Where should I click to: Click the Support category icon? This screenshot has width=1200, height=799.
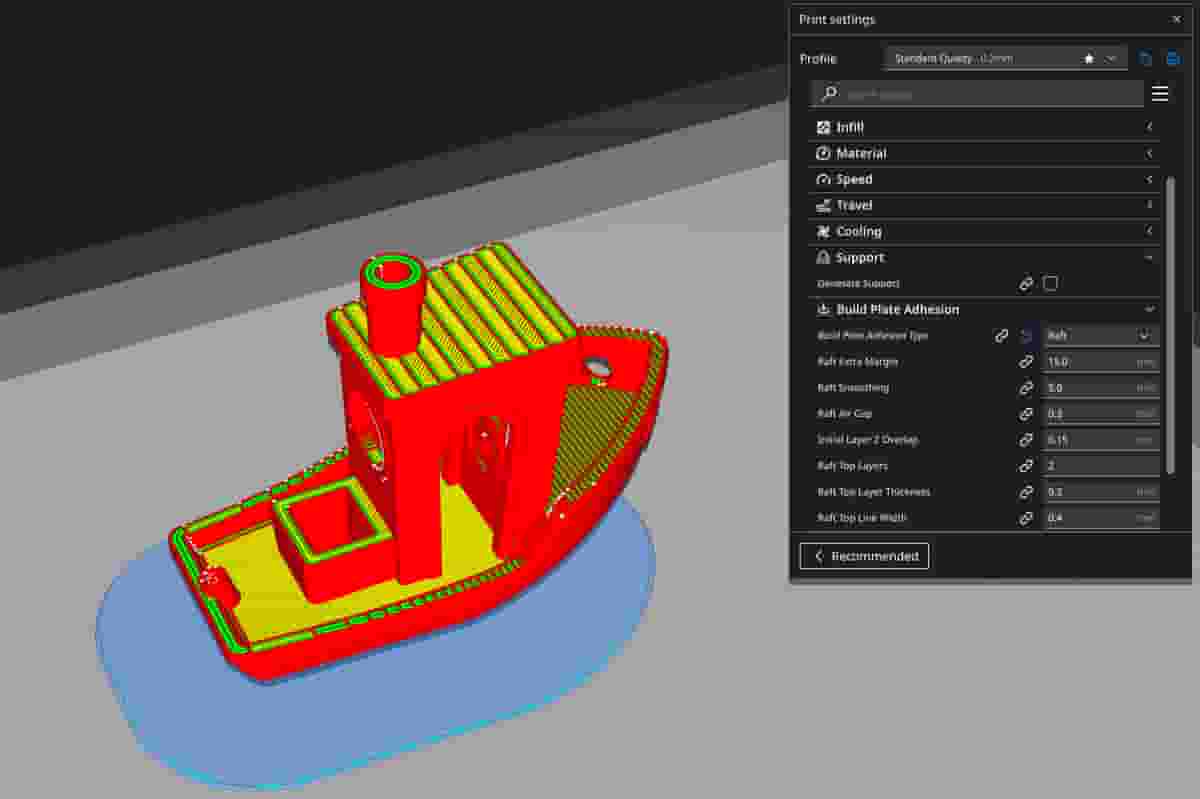pos(823,257)
